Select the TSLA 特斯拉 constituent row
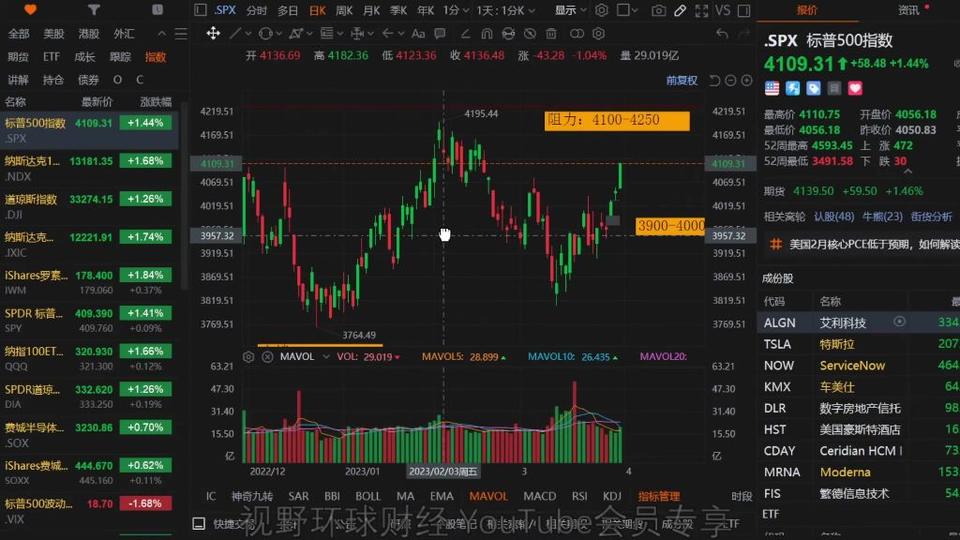This screenshot has height=540, width=960. [x=858, y=344]
